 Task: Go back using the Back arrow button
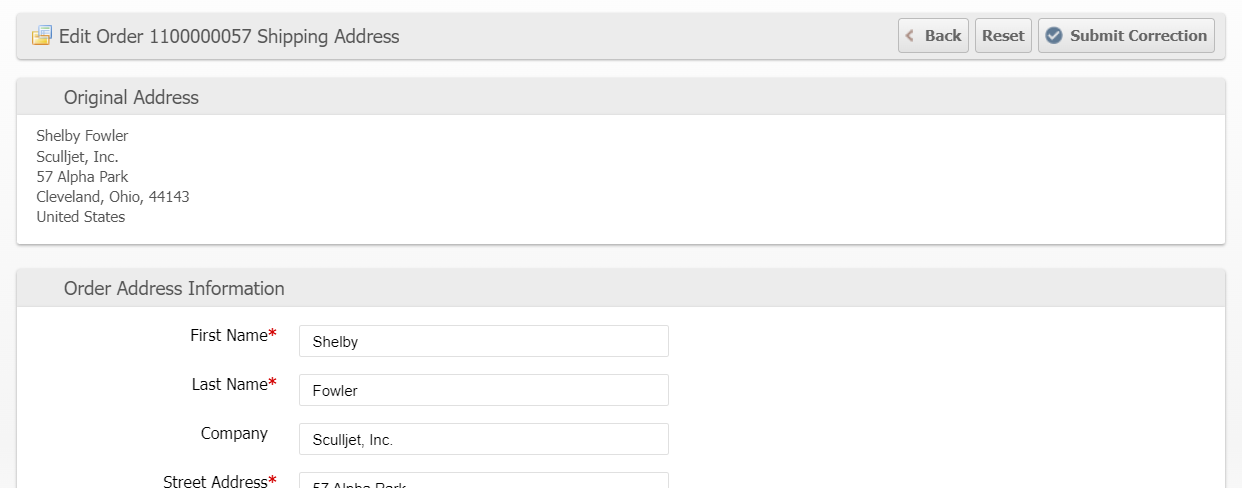(933, 36)
